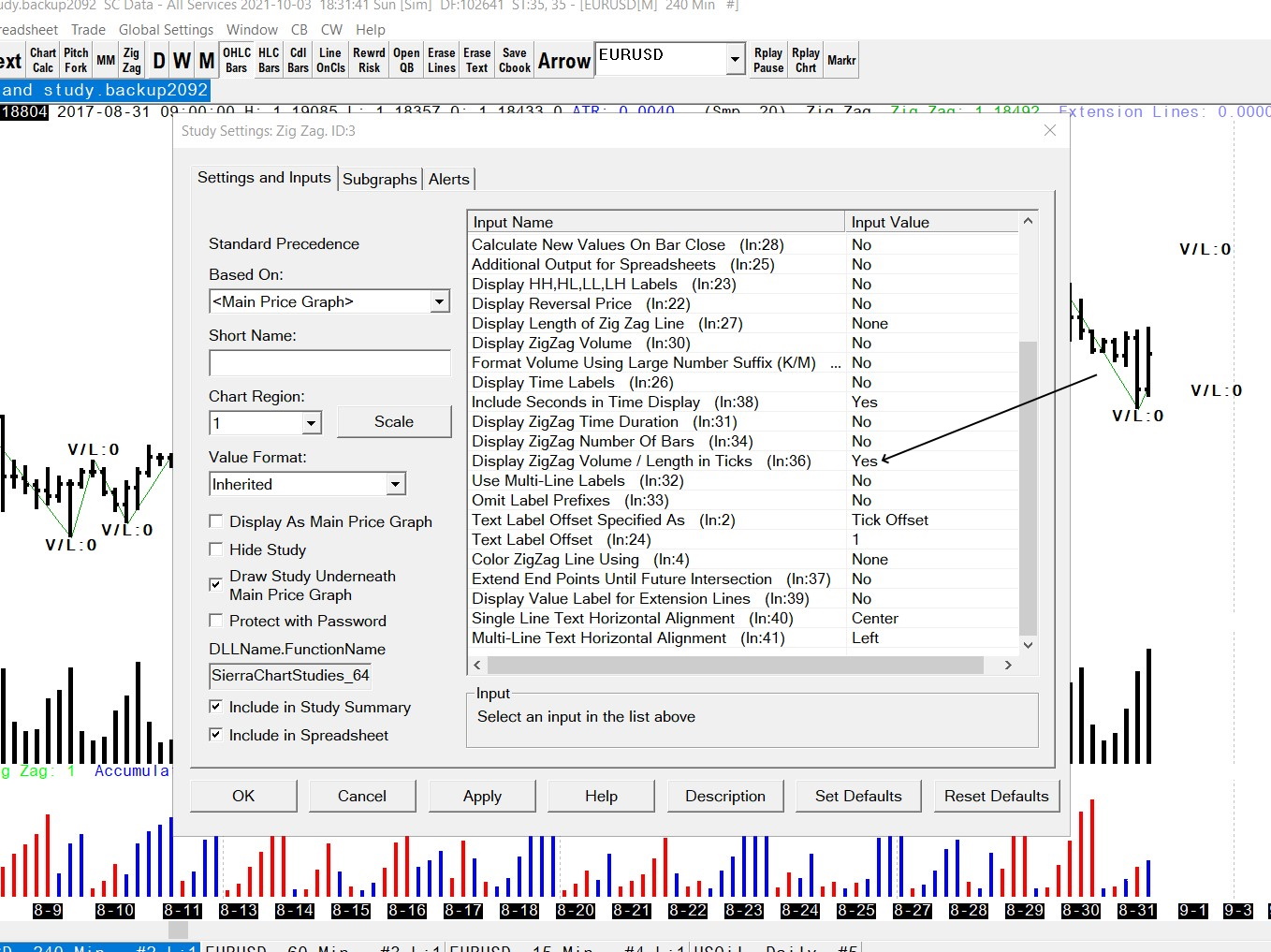Select 'Display HH,HL,LL,LH Labels' input row
This screenshot has height=952, width=1271.
pos(742,285)
